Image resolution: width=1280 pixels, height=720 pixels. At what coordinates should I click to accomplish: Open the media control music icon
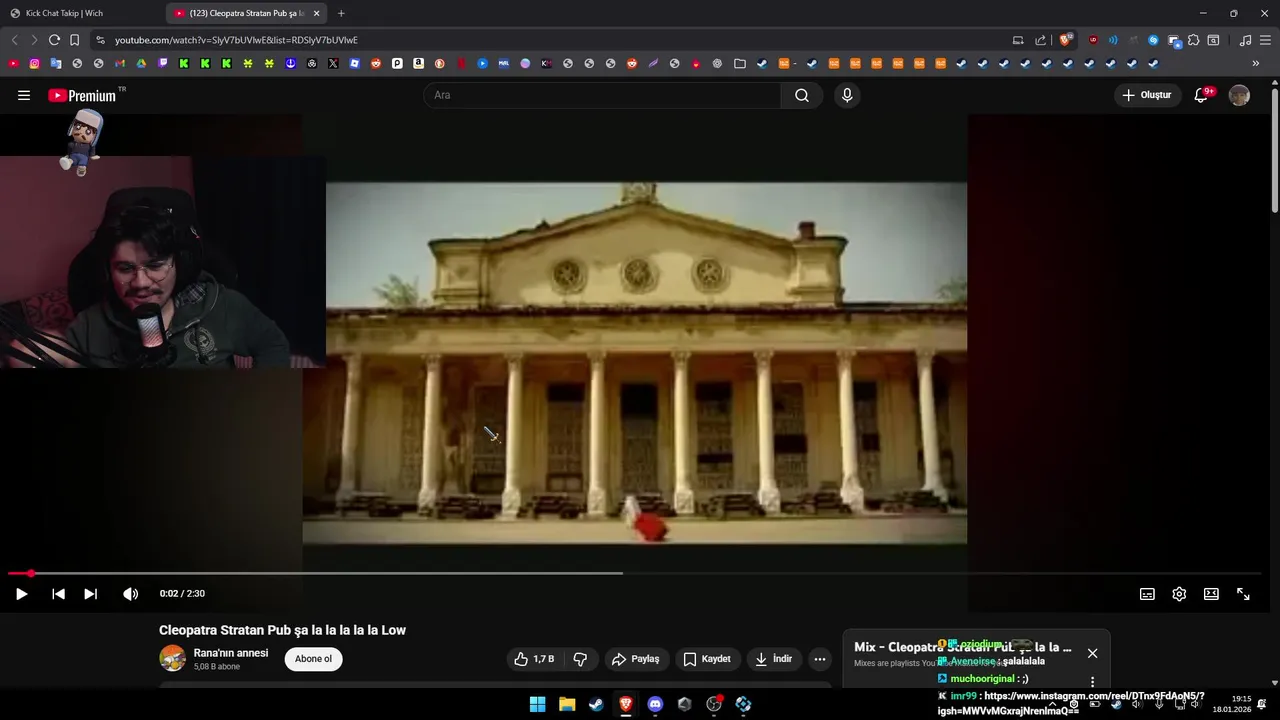1245,40
